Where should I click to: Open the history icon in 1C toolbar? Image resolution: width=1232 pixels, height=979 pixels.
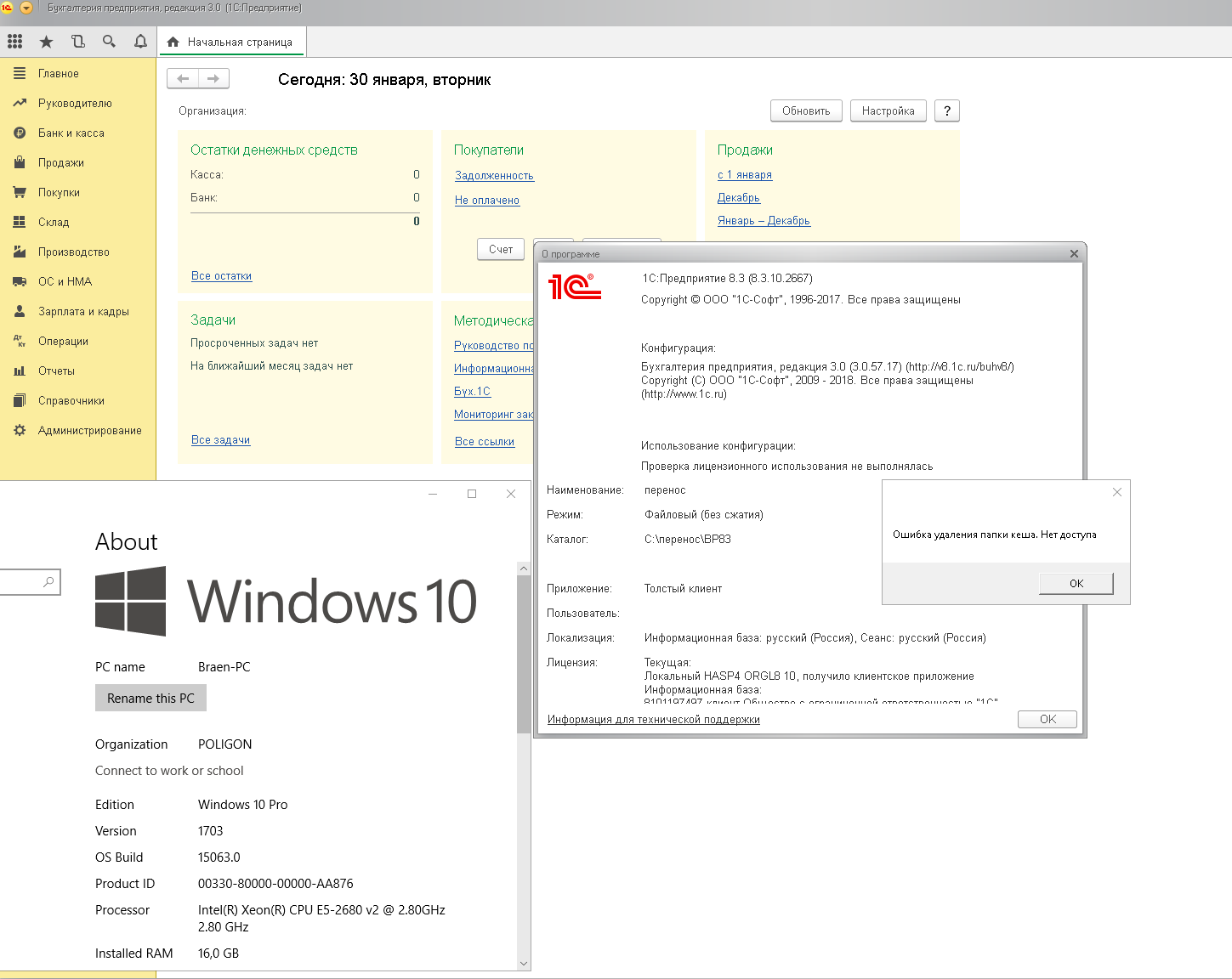(78, 41)
